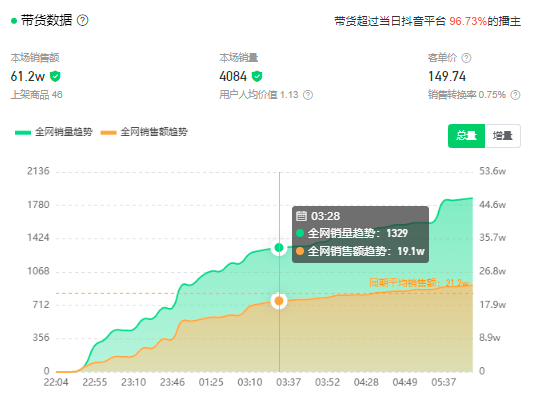The height and width of the screenshot is (396, 533).
Task: Click help icon beside 带货数据 title
Action: 83,20
